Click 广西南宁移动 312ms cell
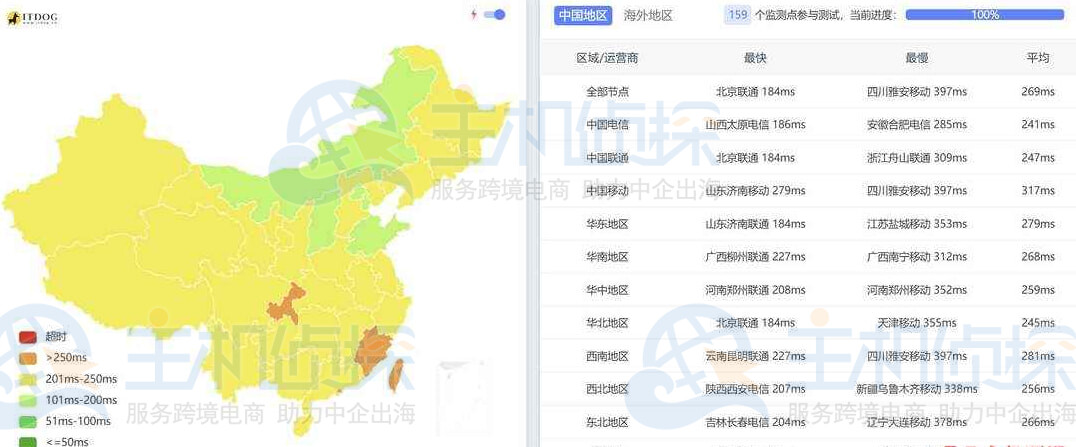The image size is (1076, 447). (x=917, y=257)
